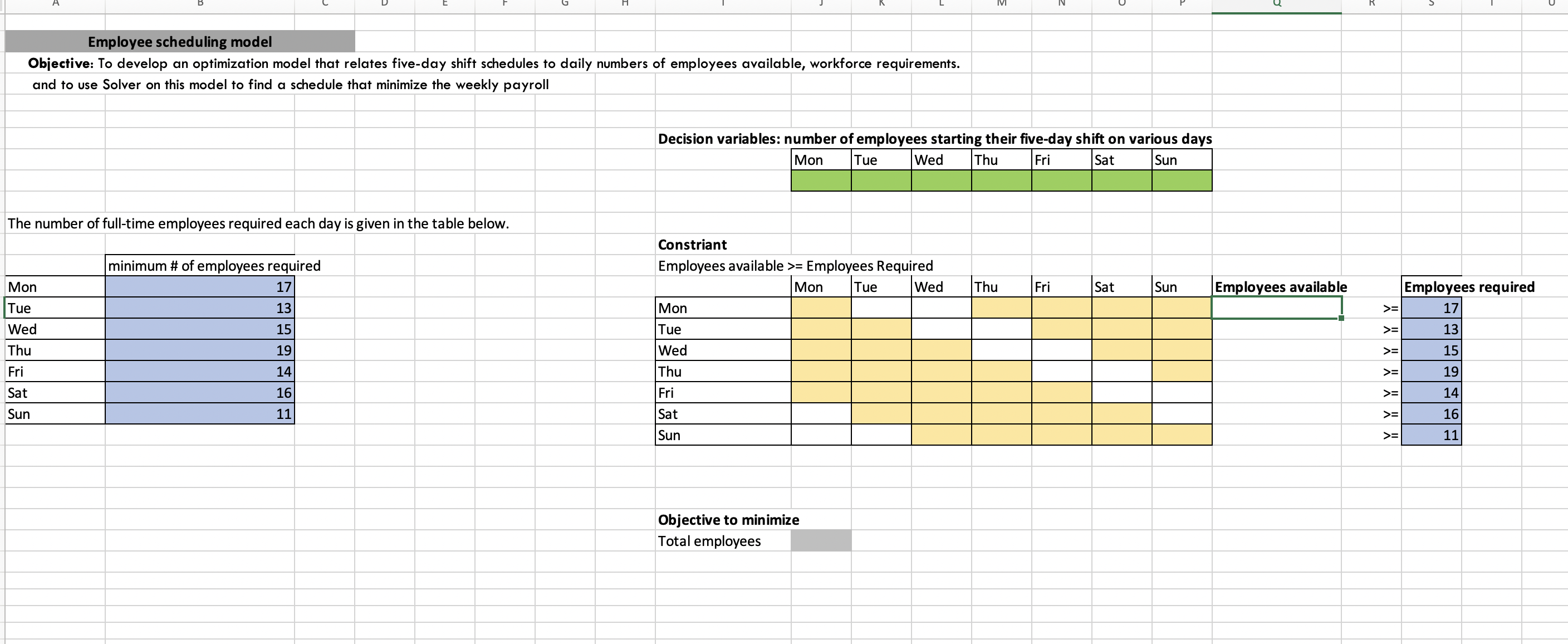Select minimum employees value 19 for Thu

(200, 350)
